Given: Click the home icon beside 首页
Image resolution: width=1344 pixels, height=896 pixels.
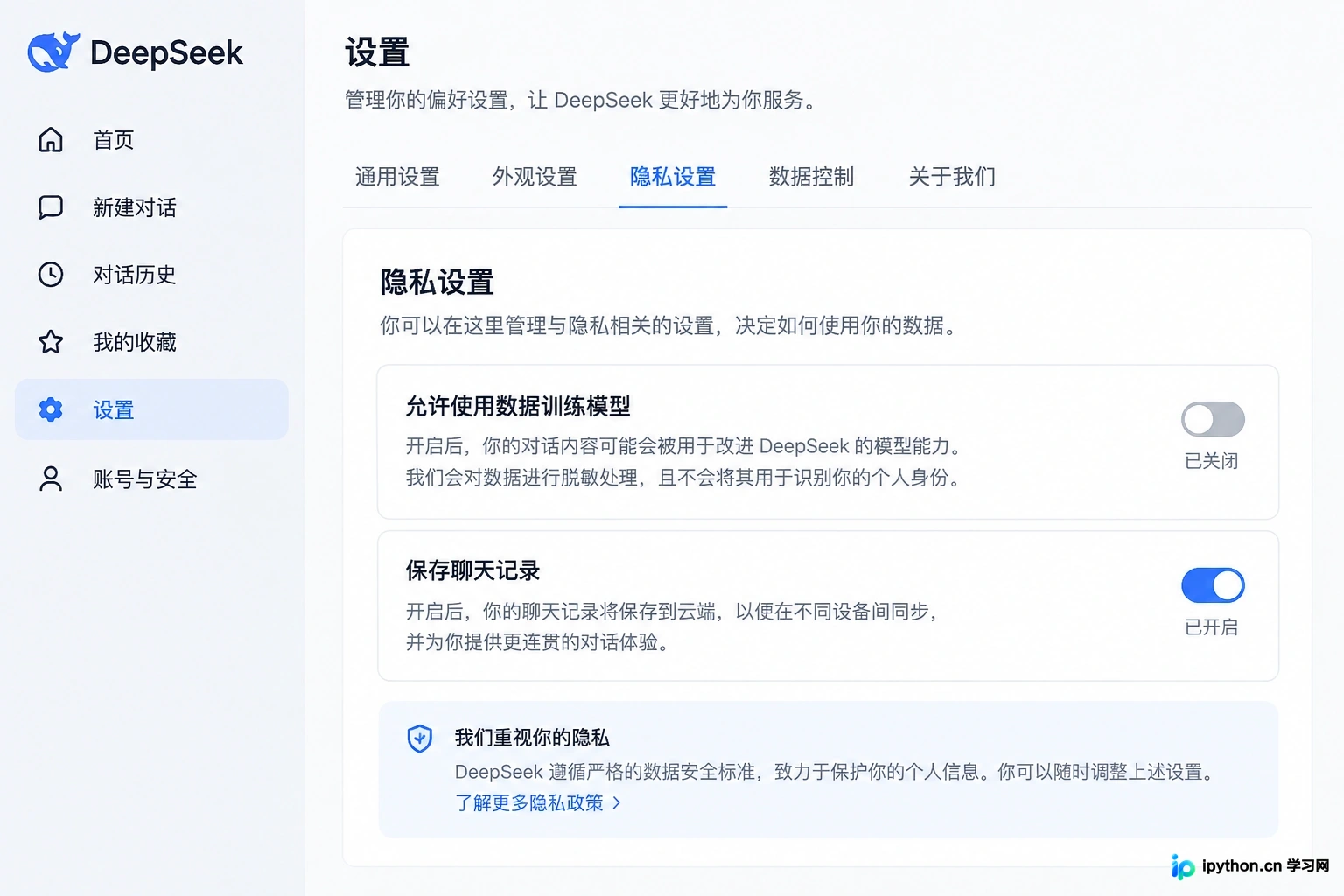Looking at the screenshot, I should click(x=51, y=140).
